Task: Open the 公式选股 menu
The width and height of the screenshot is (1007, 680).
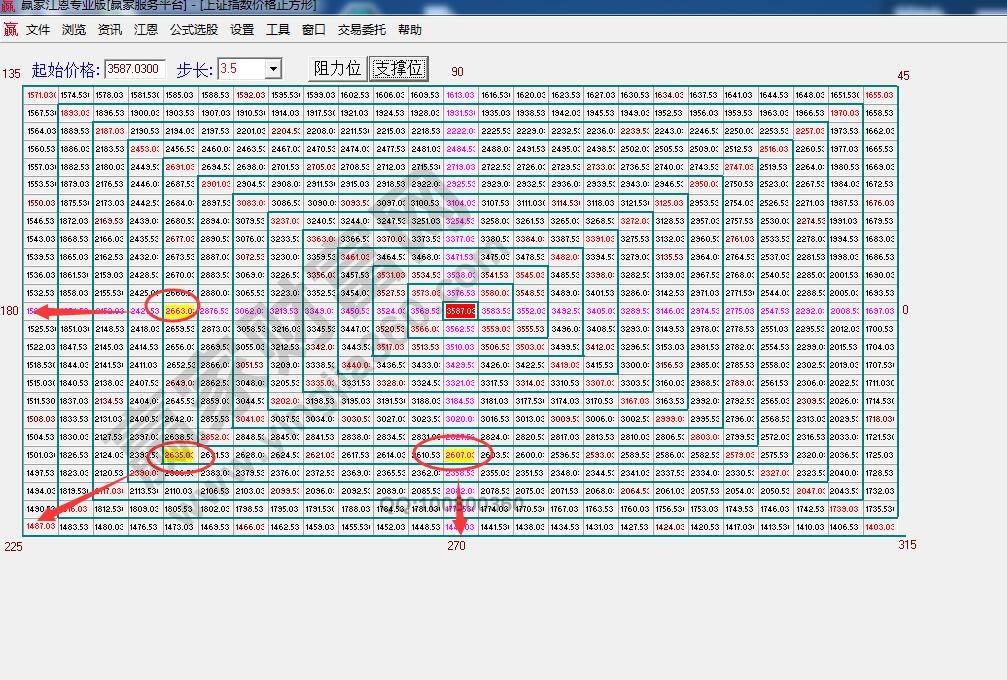Action: 194,30
